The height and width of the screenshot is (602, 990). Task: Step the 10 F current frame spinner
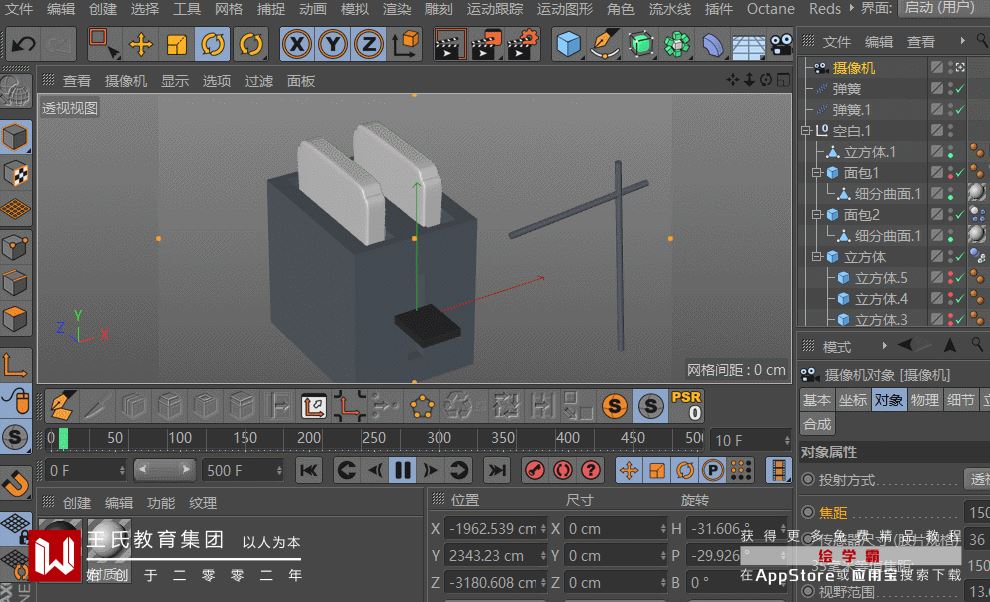(x=787, y=440)
